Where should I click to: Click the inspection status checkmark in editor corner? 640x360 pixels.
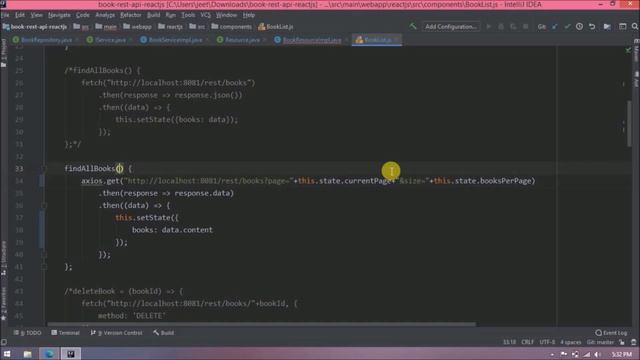(x=628, y=50)
